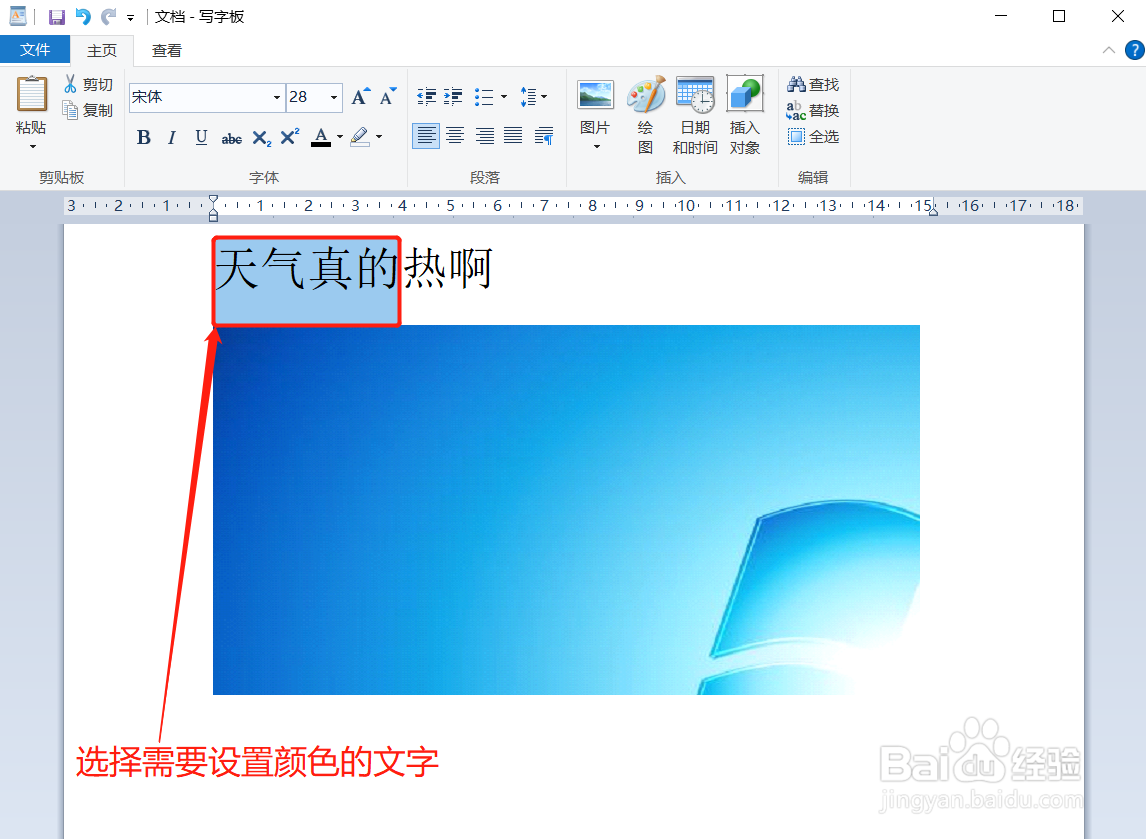This screenshot has width=1146, height=839.
Task: Open the font size dropdown
Action: 334,97
